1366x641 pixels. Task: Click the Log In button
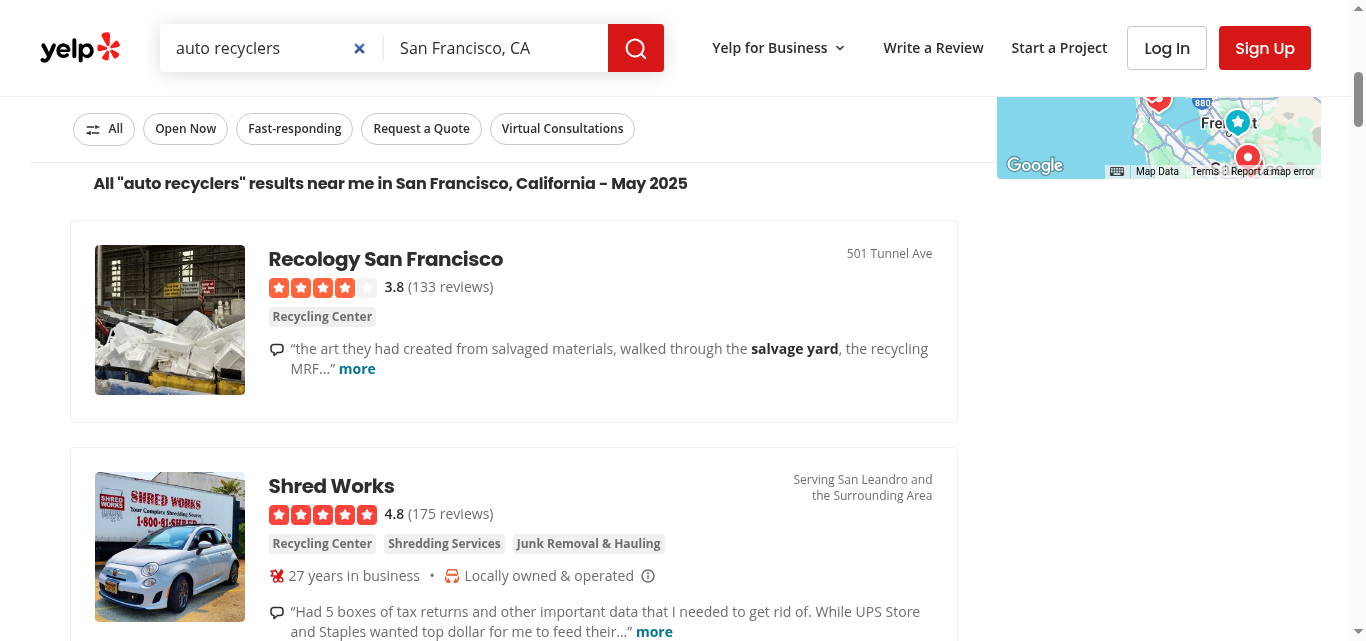[1167, 48]
